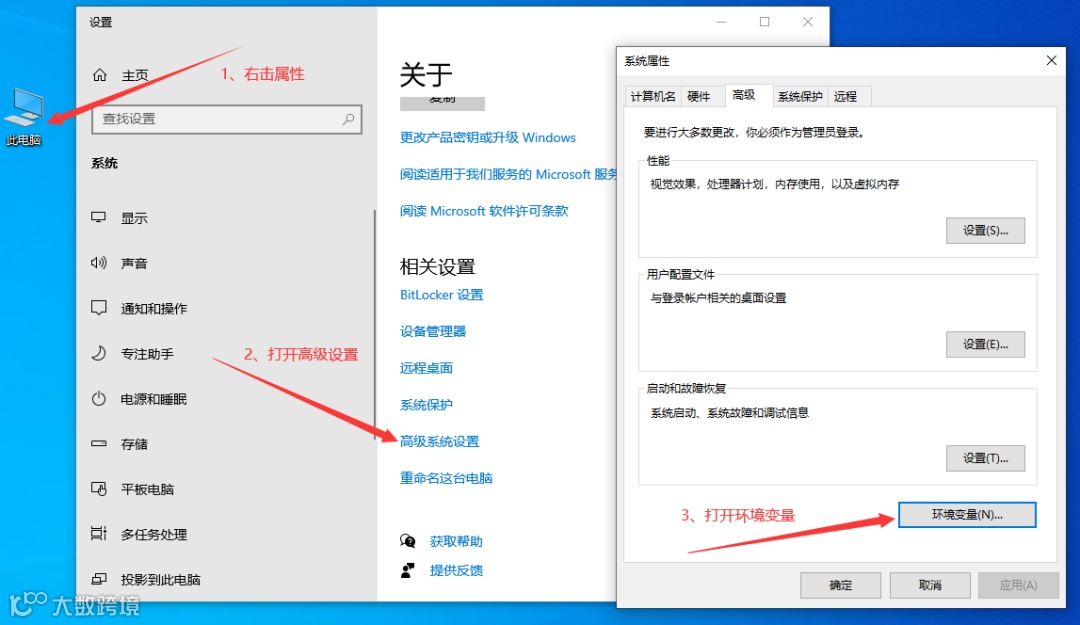Select the 通知和操作 icon in sidebar
Screen dimensions: 1080x625
coord(98,308)
